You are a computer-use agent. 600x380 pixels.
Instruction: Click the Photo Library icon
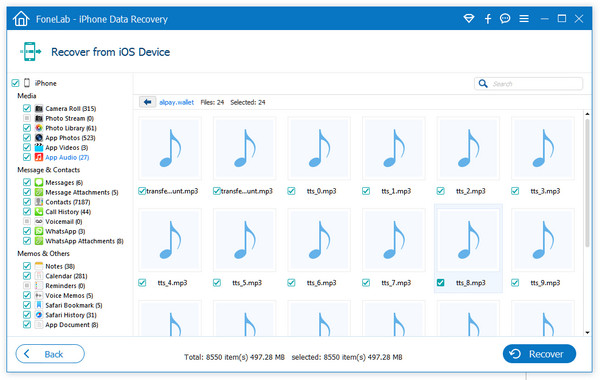pyautogui.click(x=39, y=128)
